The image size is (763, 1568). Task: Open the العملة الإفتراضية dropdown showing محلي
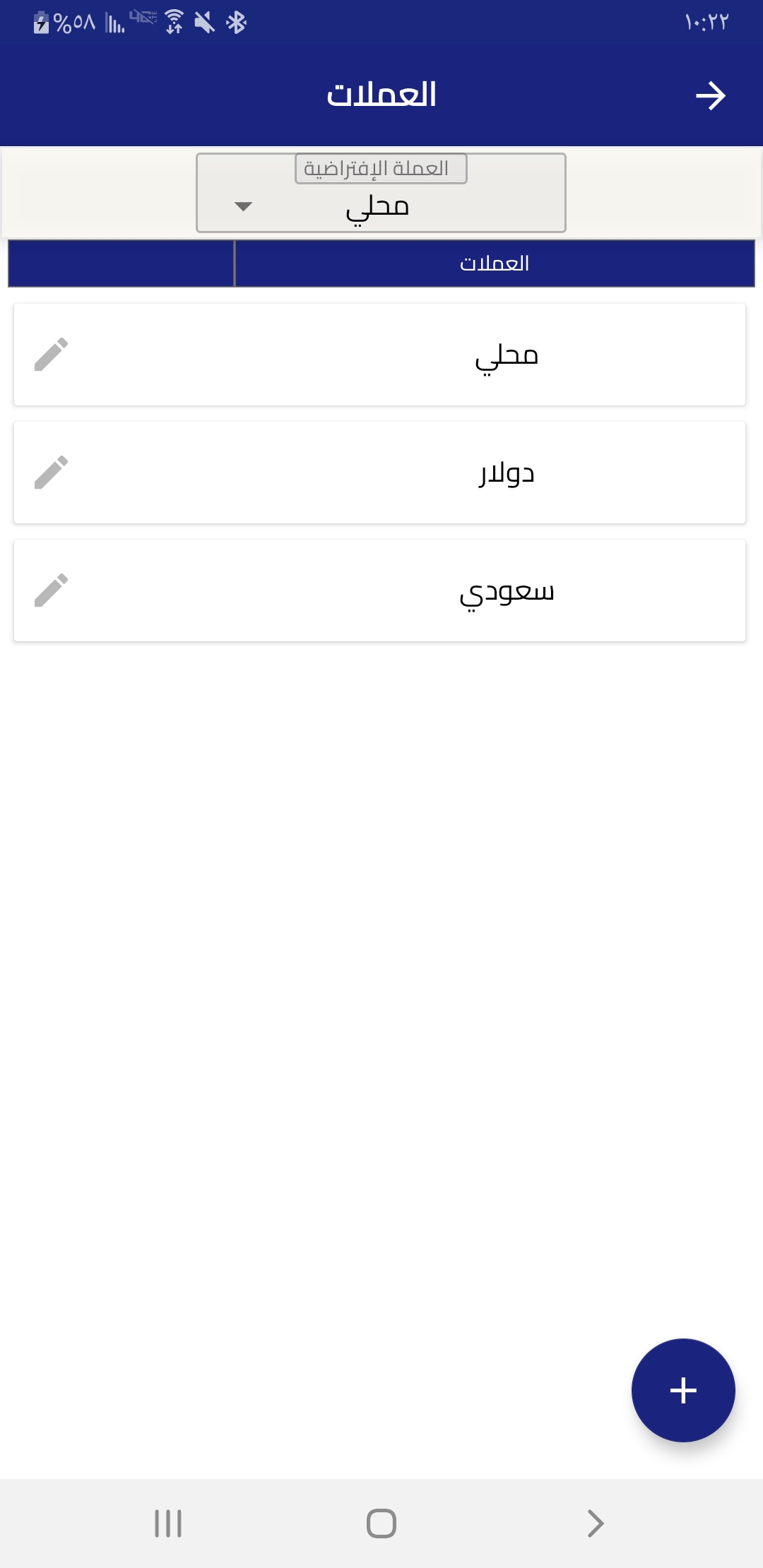click(381, 206)
